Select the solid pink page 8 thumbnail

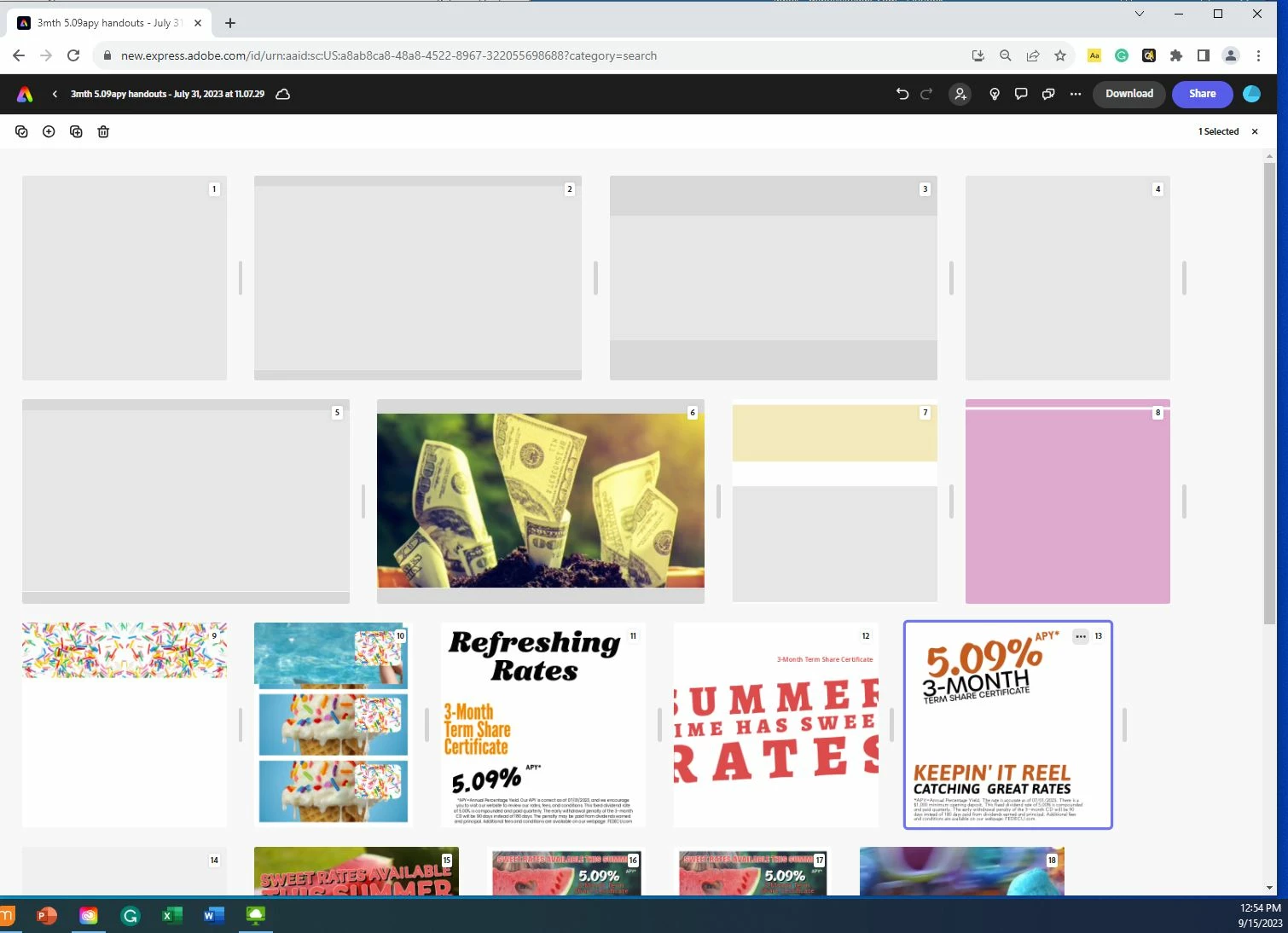(x=1068, y=501)
